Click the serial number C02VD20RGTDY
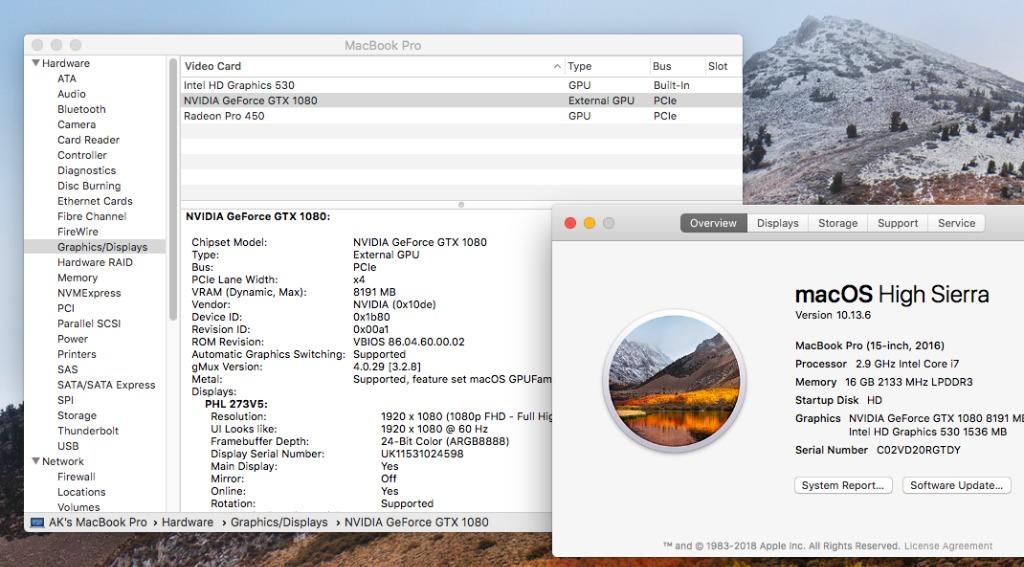 pos(918,450)
